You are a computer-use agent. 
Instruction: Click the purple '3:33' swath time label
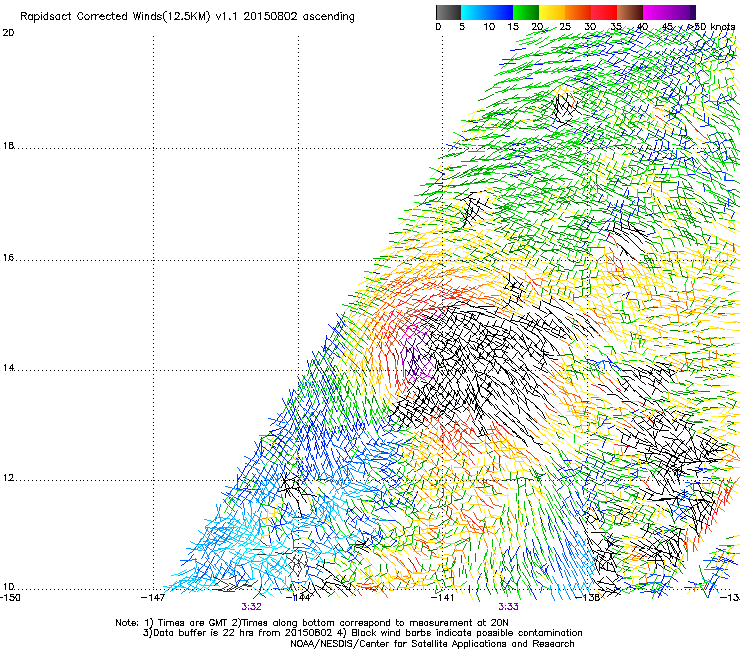pyautogui.click(x=508, y=607)
